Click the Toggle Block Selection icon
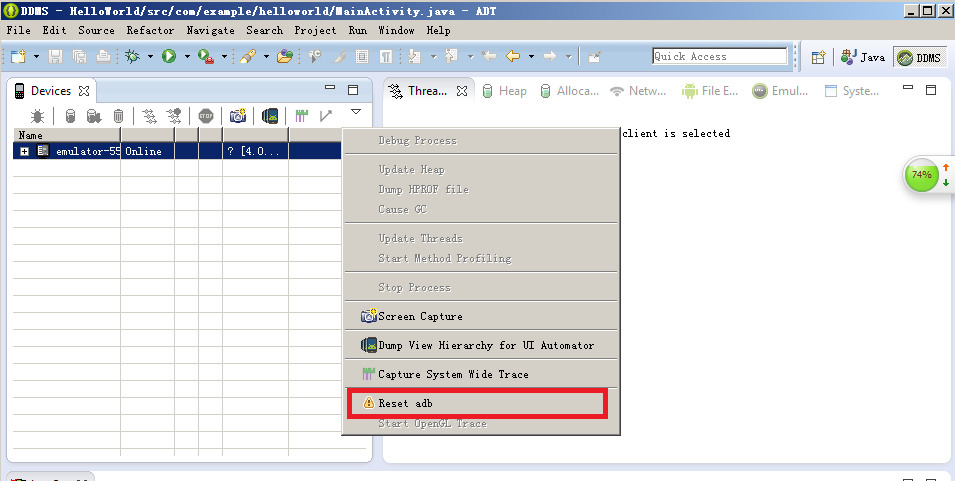Screen dimensions: 955x481 pyautogui.click(x=362, y=57)
